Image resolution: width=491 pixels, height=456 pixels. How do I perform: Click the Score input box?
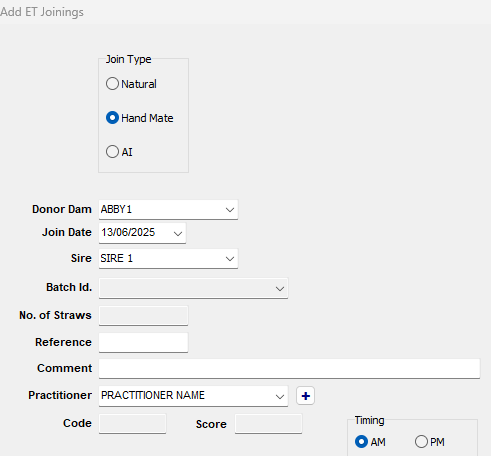(268, 424)
